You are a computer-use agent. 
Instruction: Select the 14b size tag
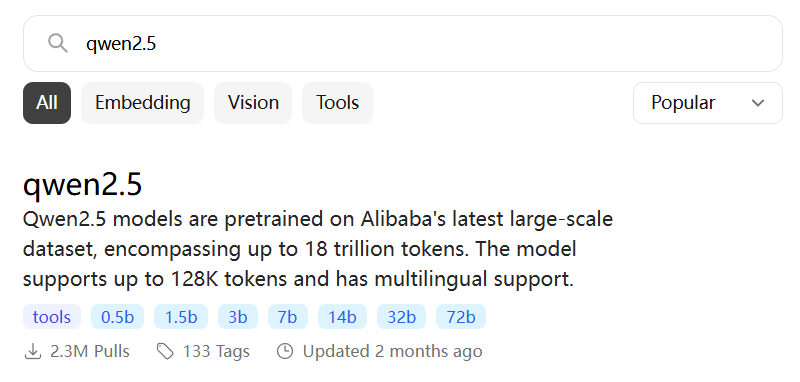(342, 317)
